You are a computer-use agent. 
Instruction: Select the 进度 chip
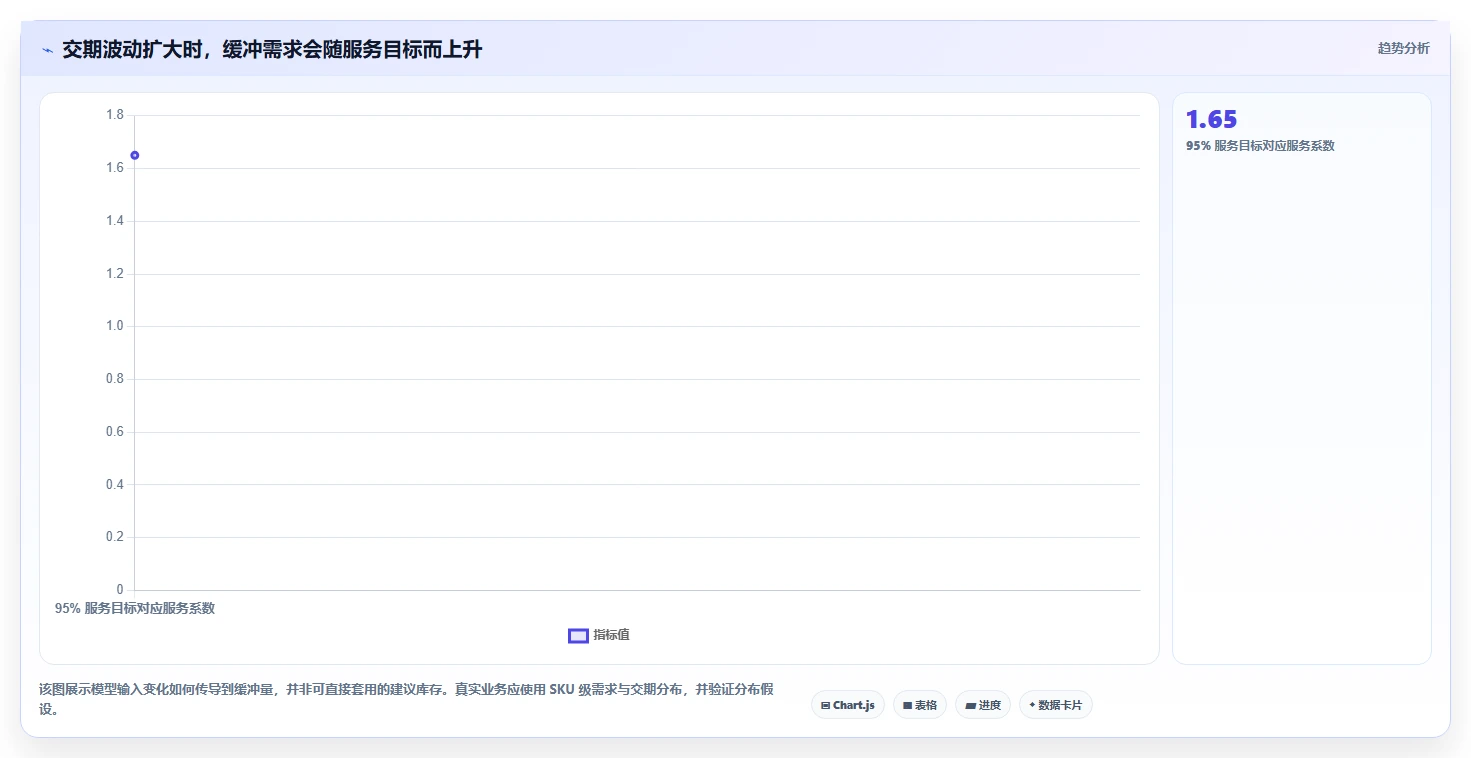[982, 705]
